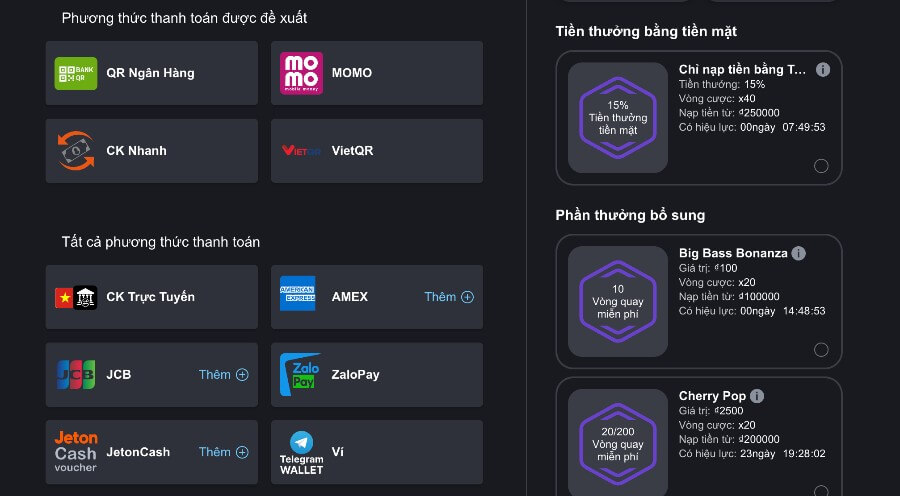Image resolution: width=900 pixels, height=496 pixels.
Task: Select the Big Bass Bonanza bonus radio
Action: (x=821, y=349)
